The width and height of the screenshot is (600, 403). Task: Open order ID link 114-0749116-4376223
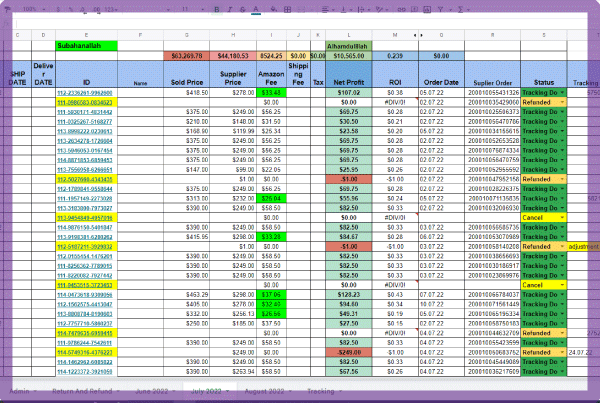(85, 352)
